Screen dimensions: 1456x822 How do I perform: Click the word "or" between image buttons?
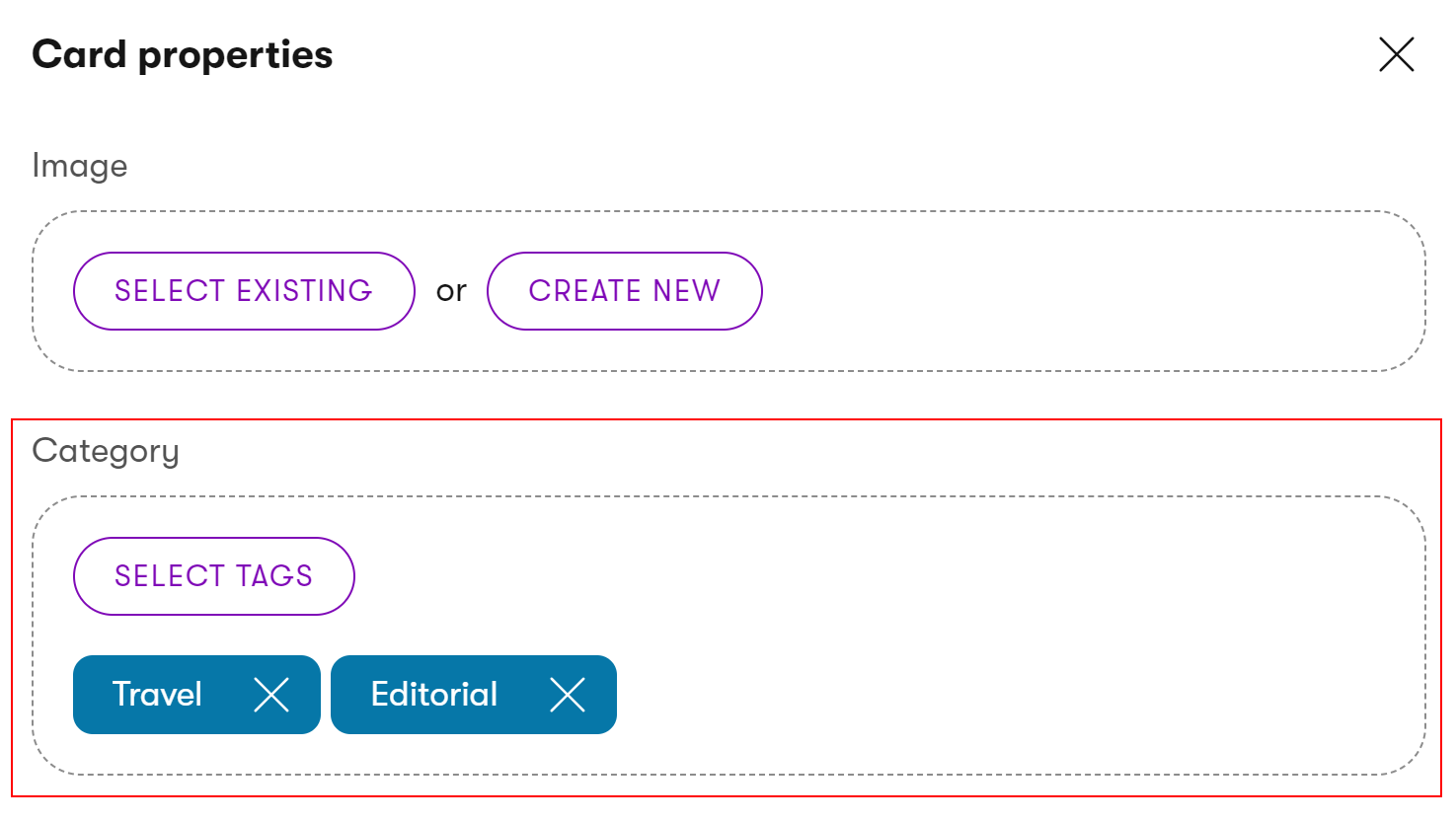click(451, 291)
